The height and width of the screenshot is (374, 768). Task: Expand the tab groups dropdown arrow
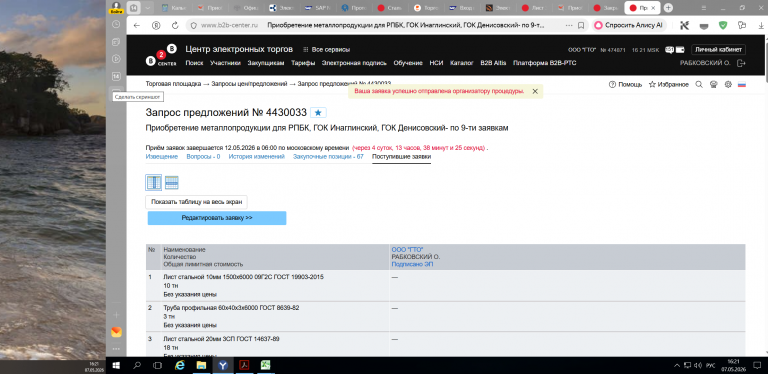(147, 8)
